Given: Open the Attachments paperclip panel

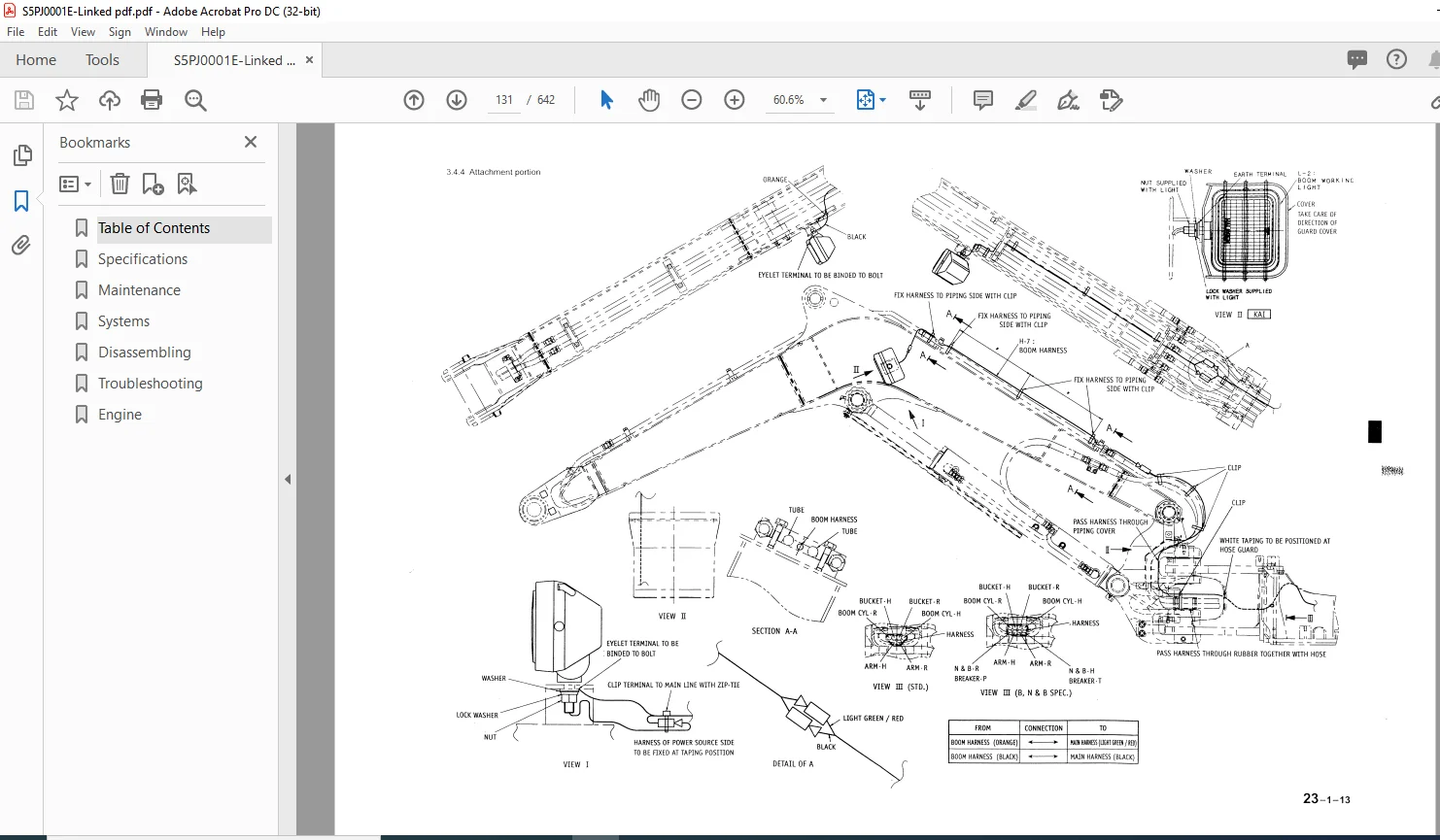Looking at the screenshot, I should click(x=21, y=246).
